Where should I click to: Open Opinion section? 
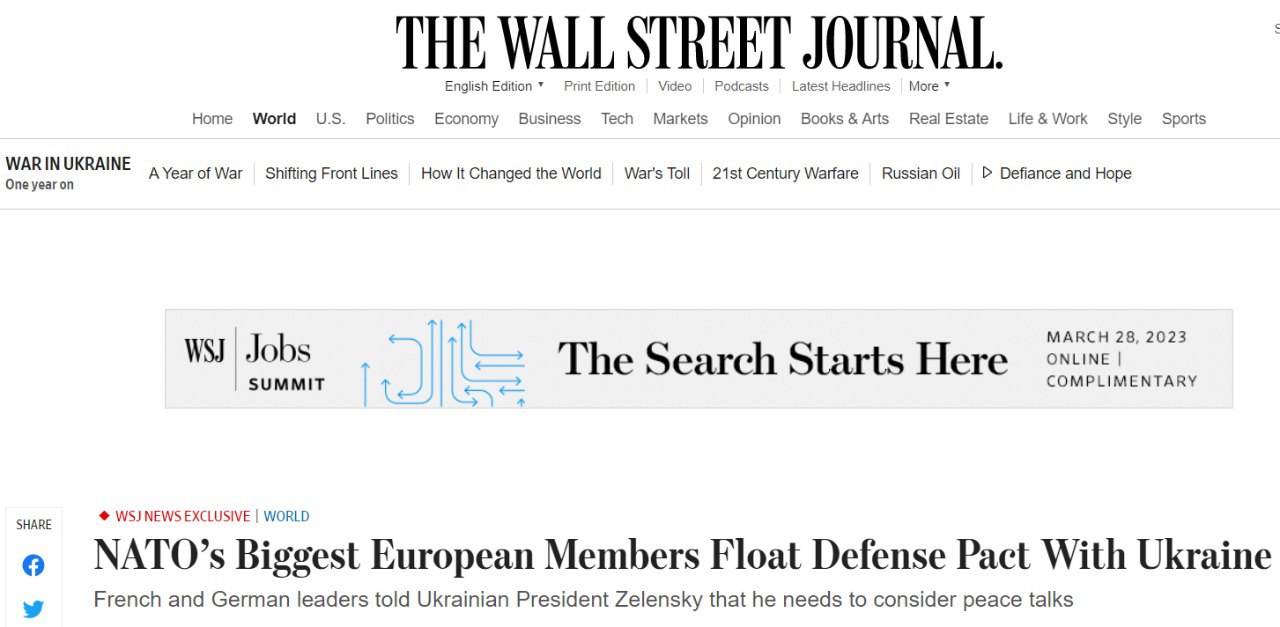pyautogui.click(x=754, y=118)
